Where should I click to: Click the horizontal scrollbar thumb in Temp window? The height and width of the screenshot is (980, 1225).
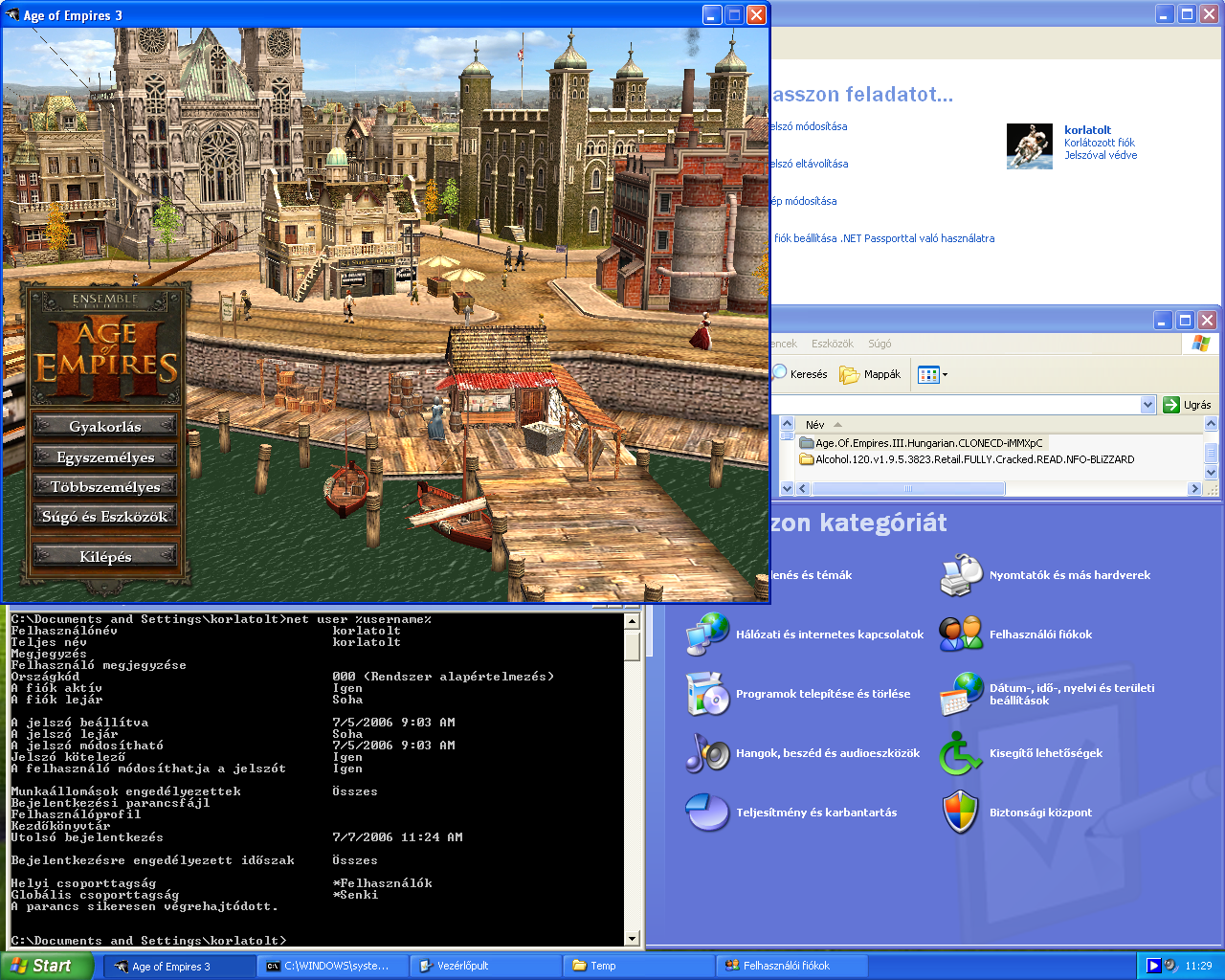907,489
